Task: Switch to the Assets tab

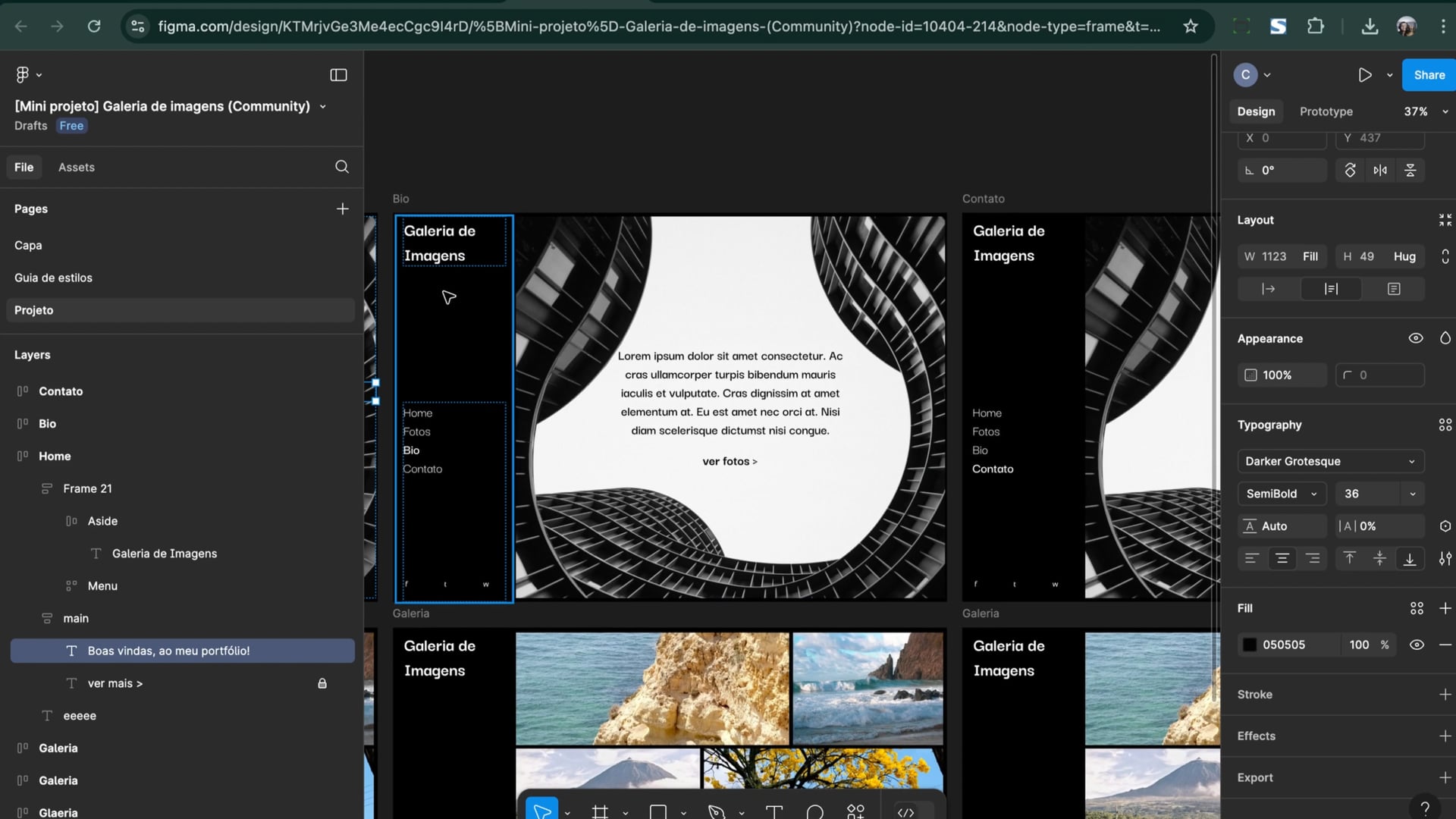Action: coord(77,167)
